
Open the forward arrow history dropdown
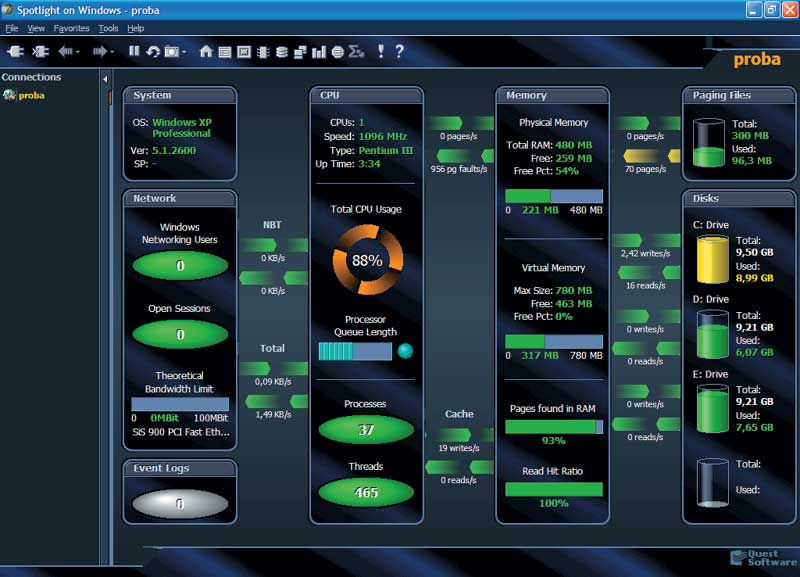coord(112,52)
